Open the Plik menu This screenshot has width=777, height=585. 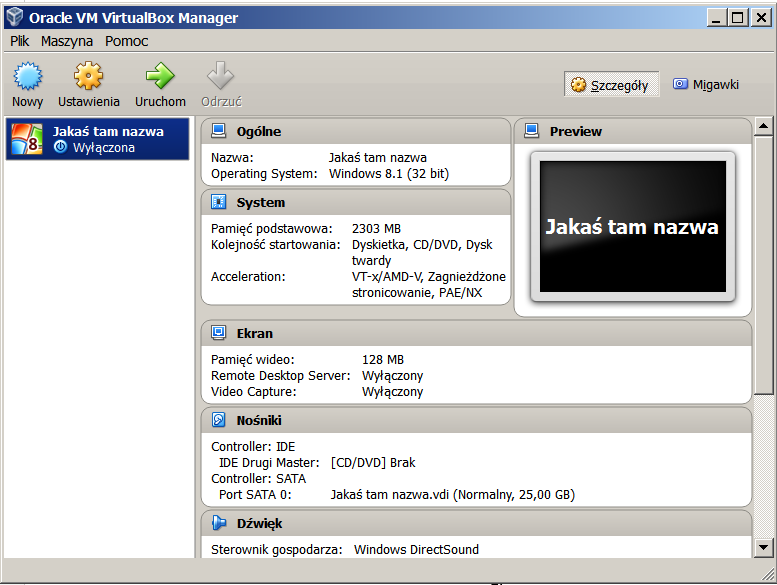click(20, 41)
